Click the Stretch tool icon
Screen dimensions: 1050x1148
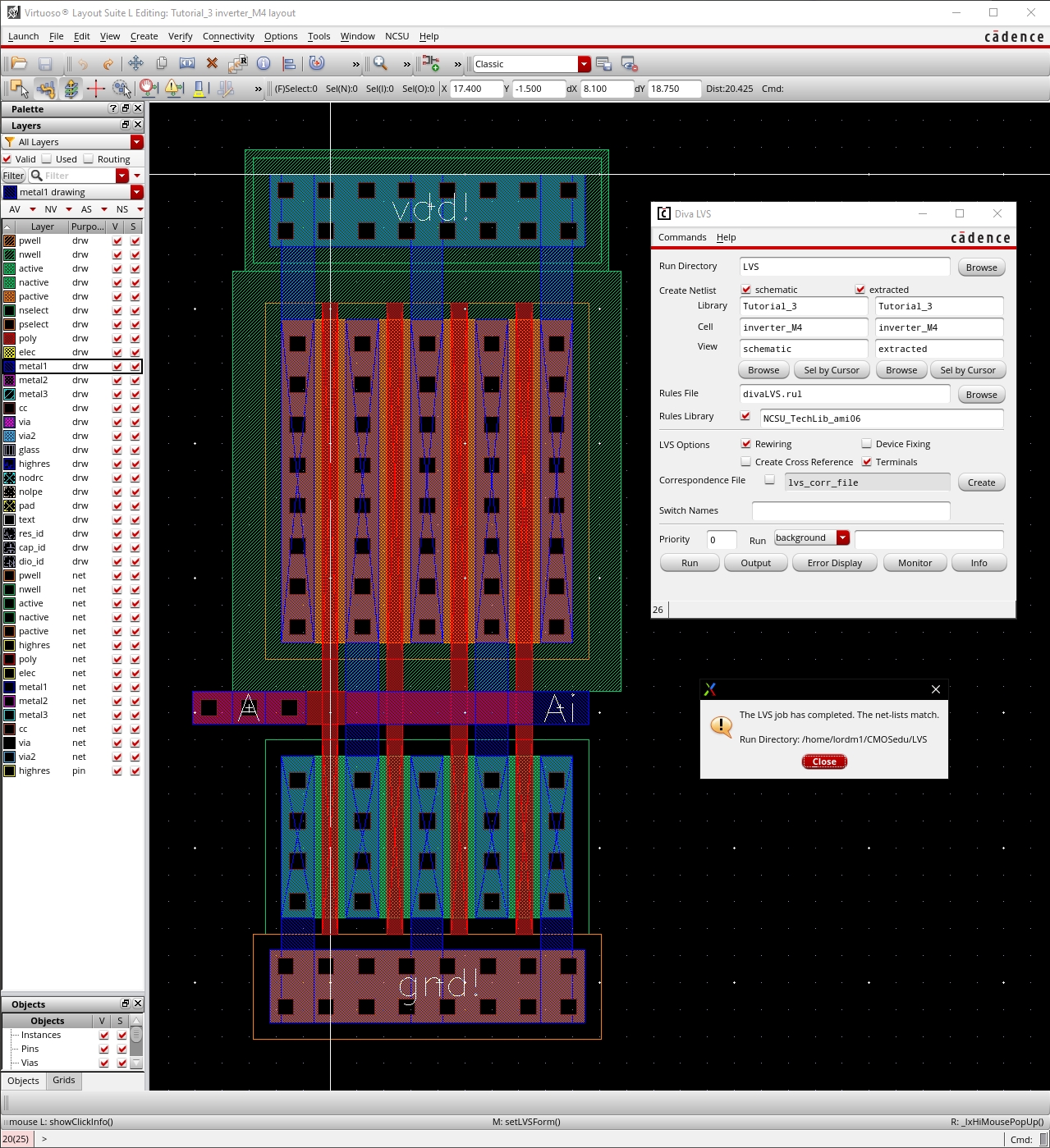point(187,64)
